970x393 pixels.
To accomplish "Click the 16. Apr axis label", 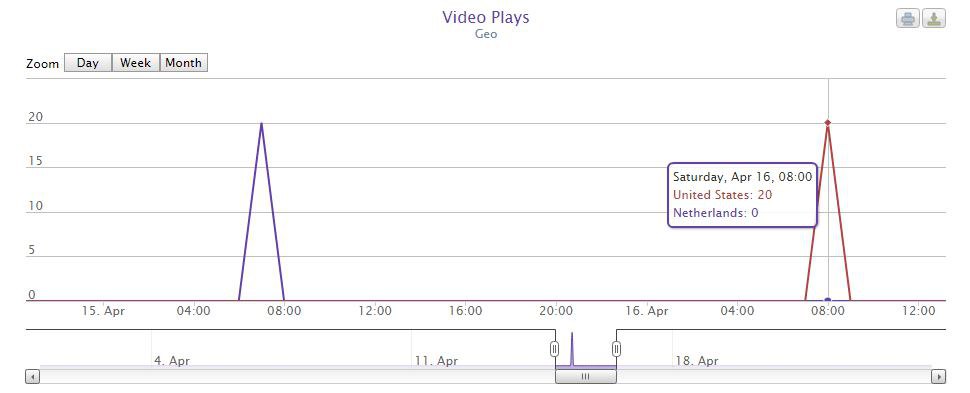I will click(646, 311).
